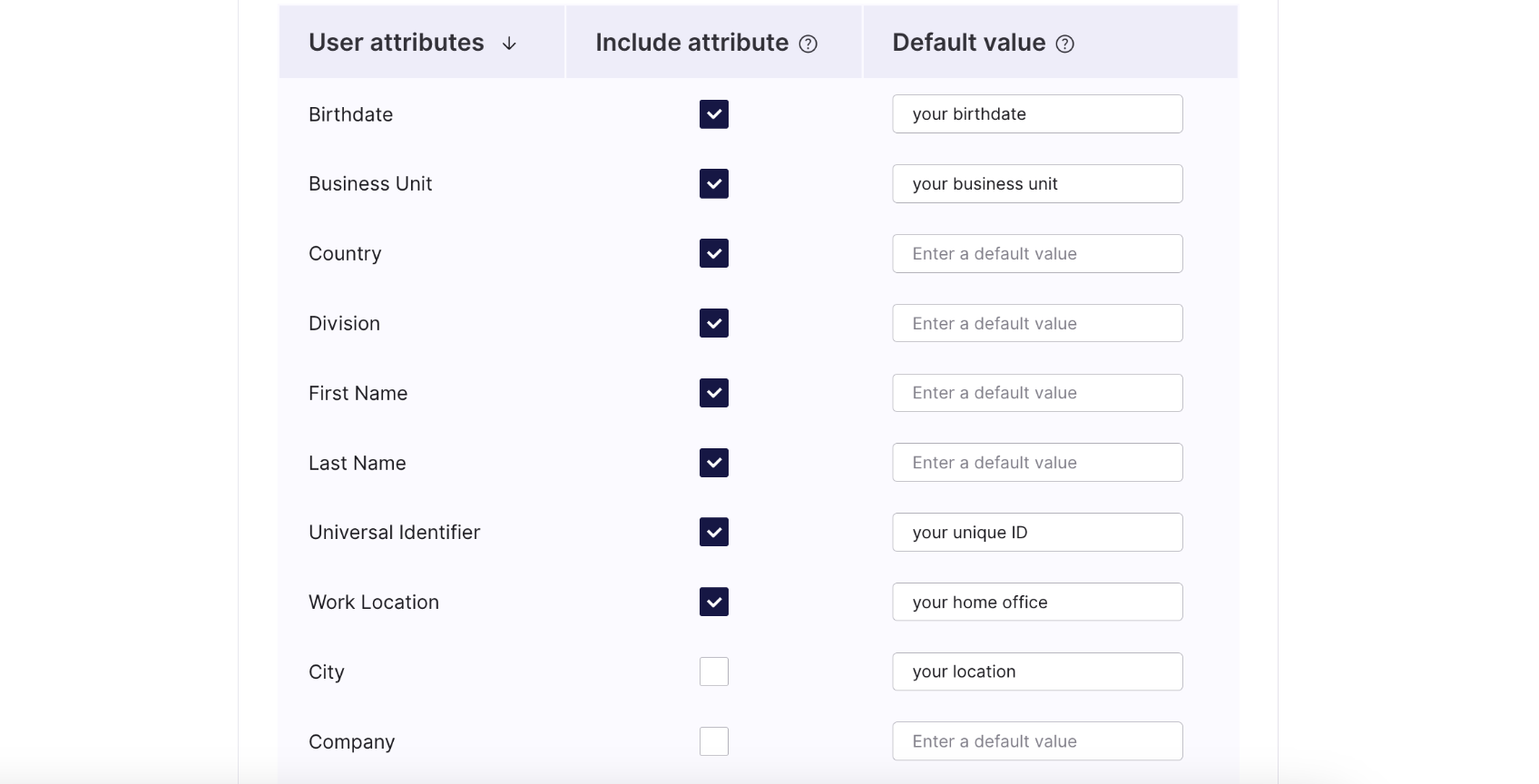Select the Company attribute label
1539x784 pixels.
click(351, 742)
